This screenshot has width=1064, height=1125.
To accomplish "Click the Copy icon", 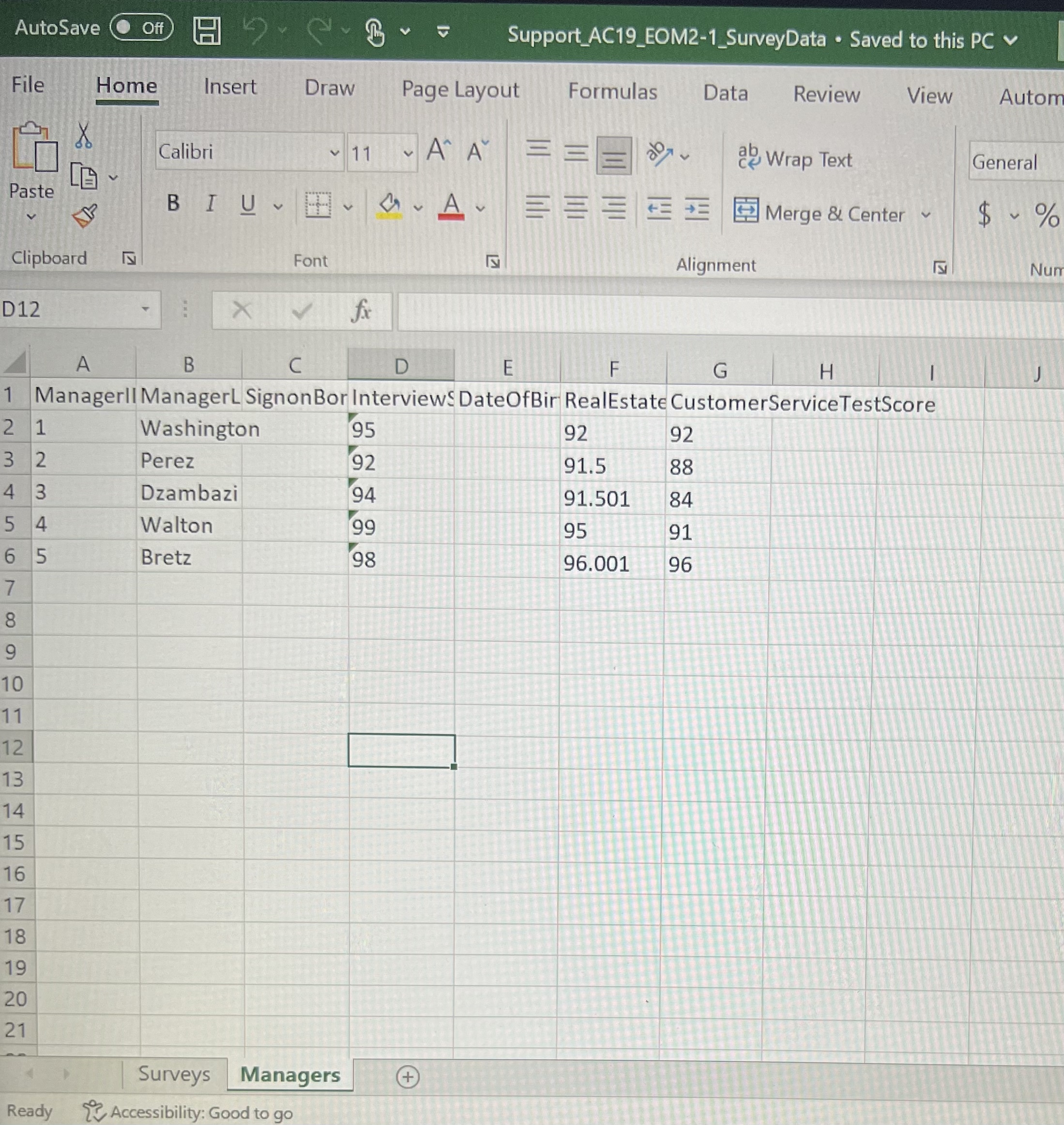I will click(84, 176).
